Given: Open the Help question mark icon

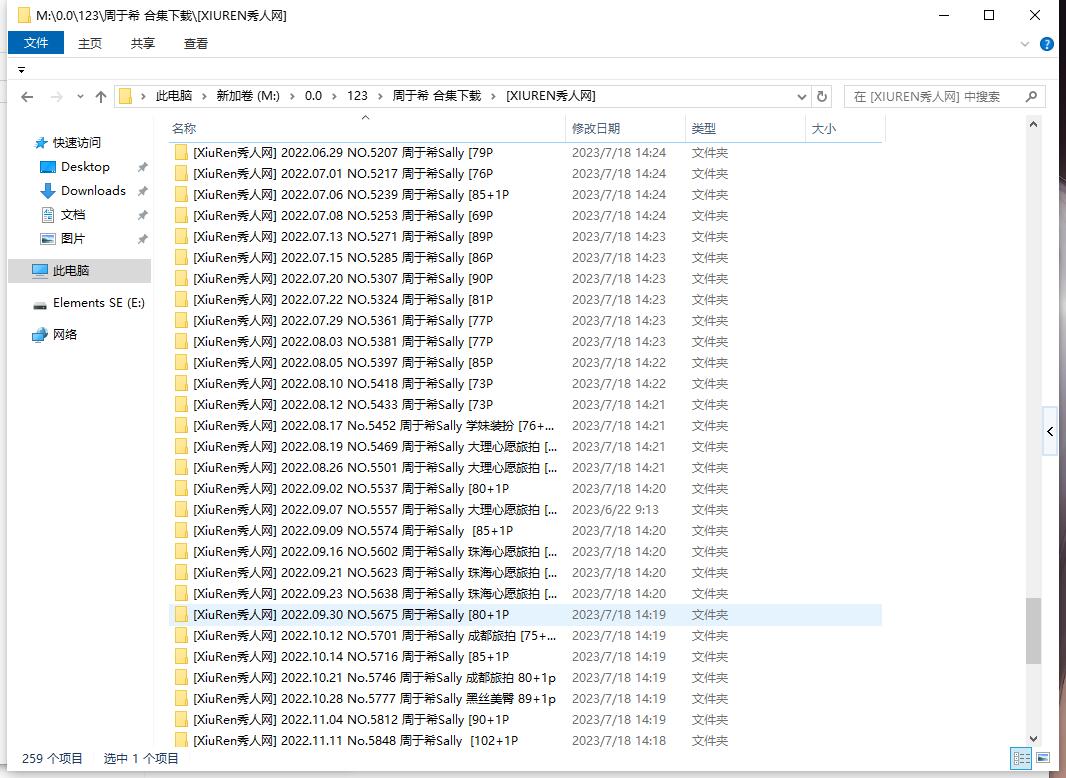Looking at the screenshot, I should (x=1047, y=44).
